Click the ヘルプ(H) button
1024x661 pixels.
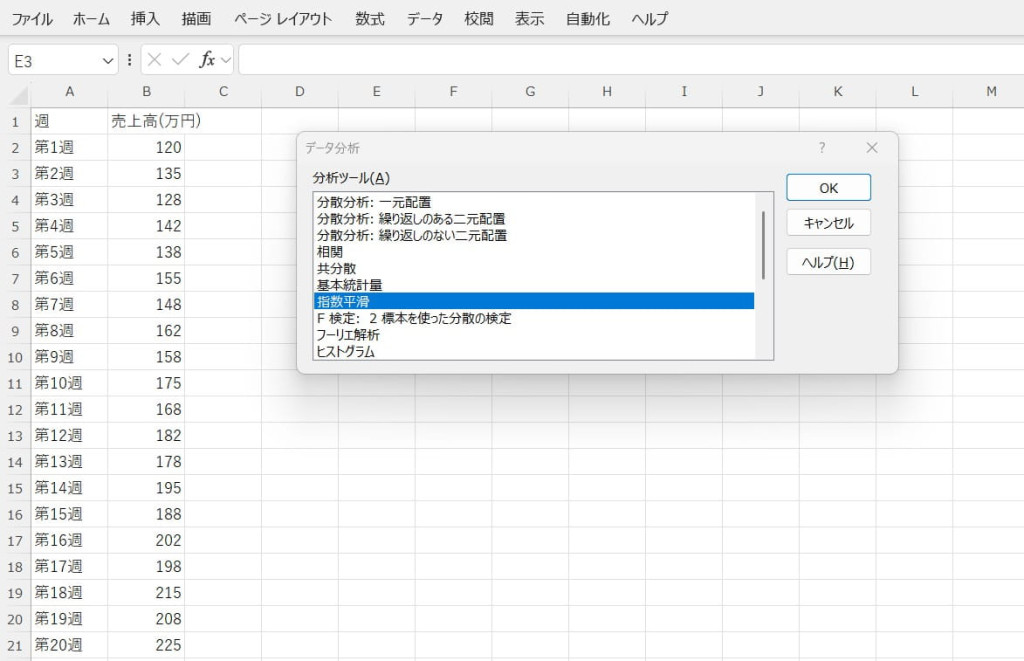[x=828, y=262]
